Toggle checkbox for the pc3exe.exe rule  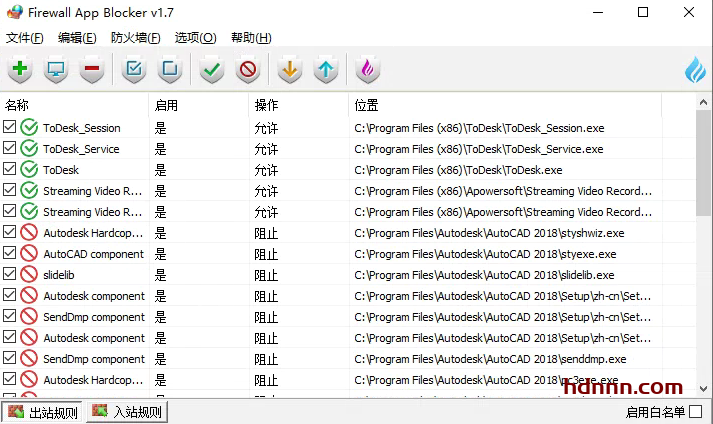pos(10,379)
